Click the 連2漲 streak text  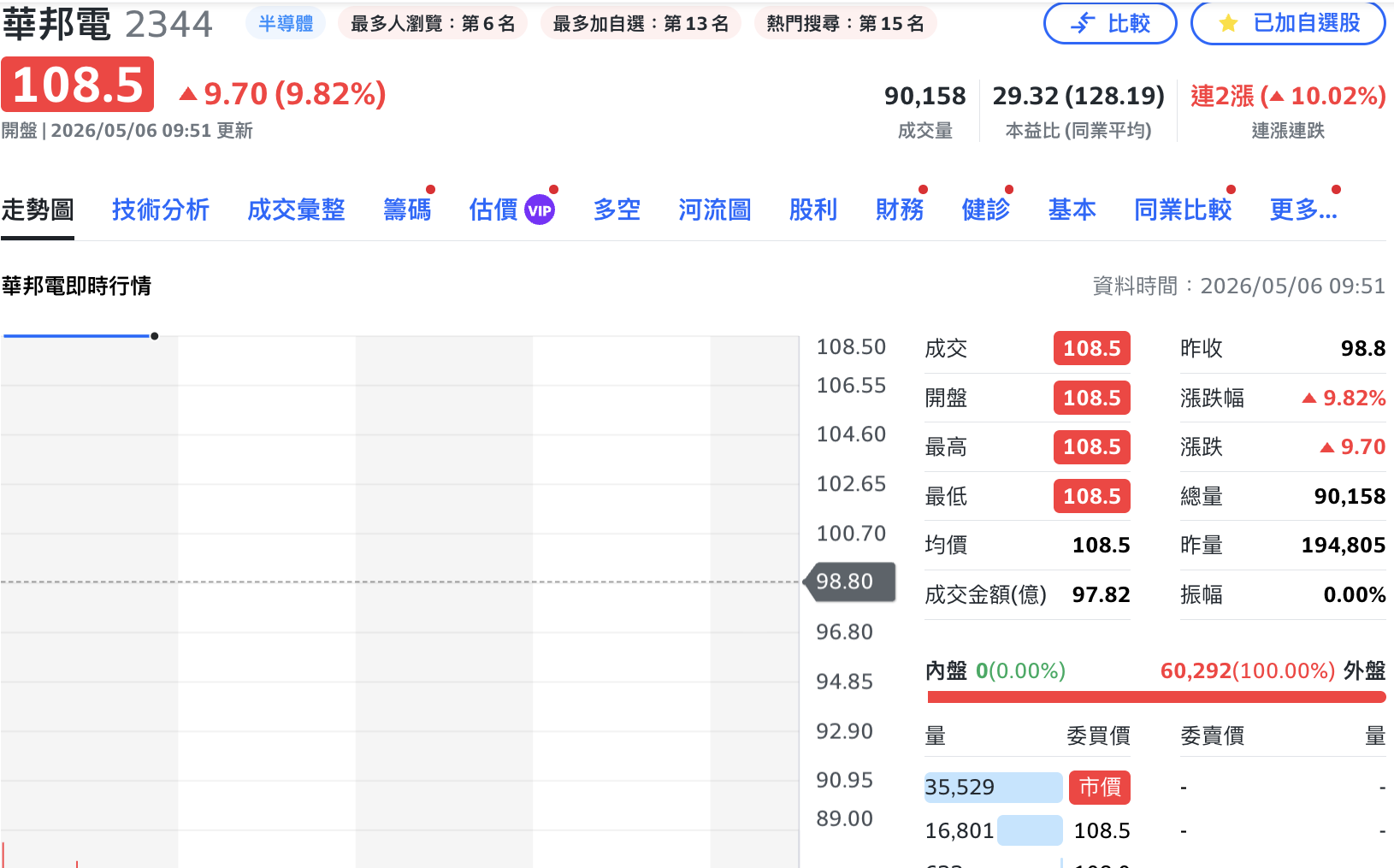coord(1288,96)
